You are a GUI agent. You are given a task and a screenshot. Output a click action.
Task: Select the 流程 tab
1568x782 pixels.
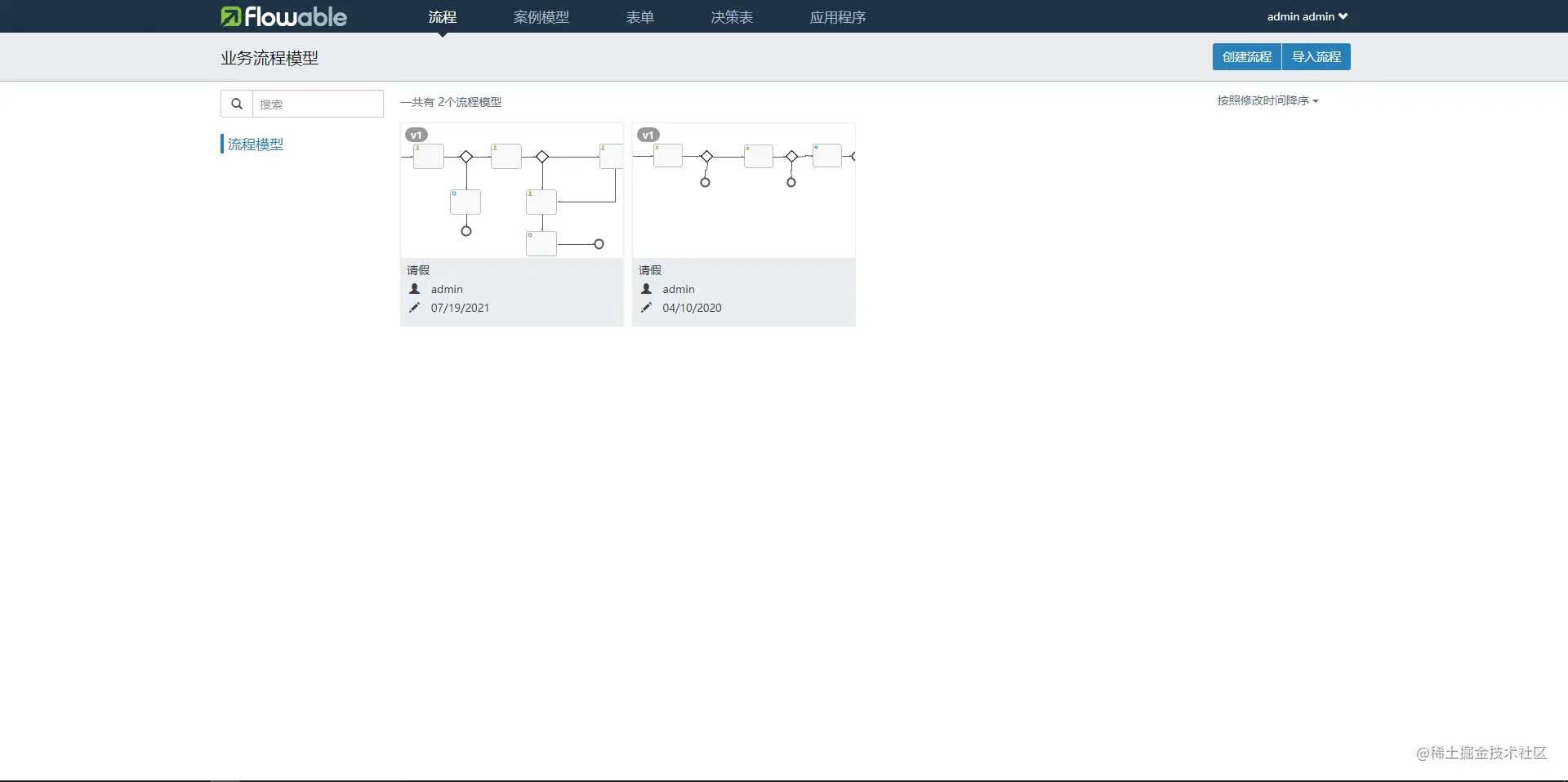coord(443,17)
